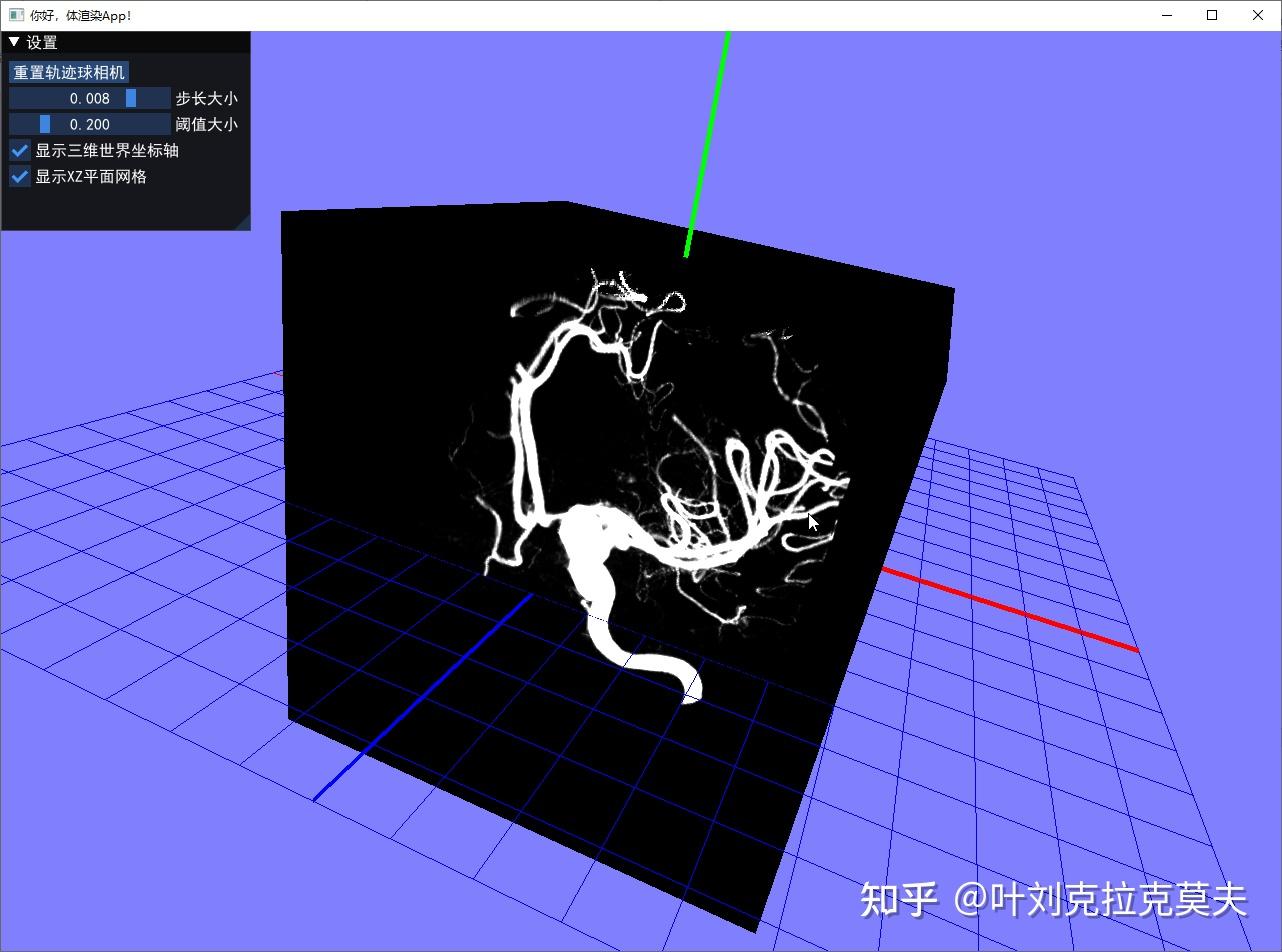Screen dimensions: 1282x952
Task: Click the 显示XZ平面网格 label text
Action: point(91,176)
